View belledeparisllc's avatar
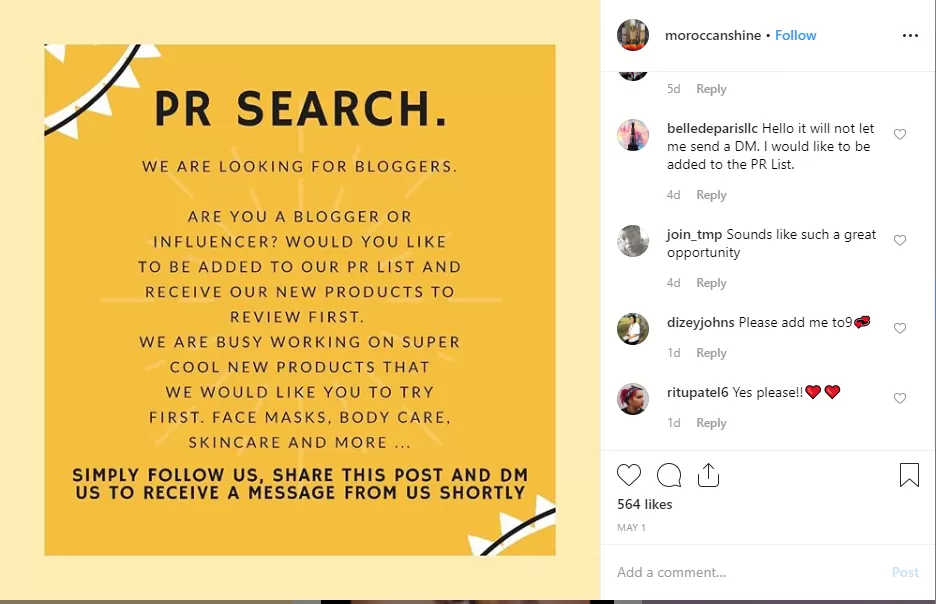Screen dimensions: 936x604 click(x=633, y=135)
